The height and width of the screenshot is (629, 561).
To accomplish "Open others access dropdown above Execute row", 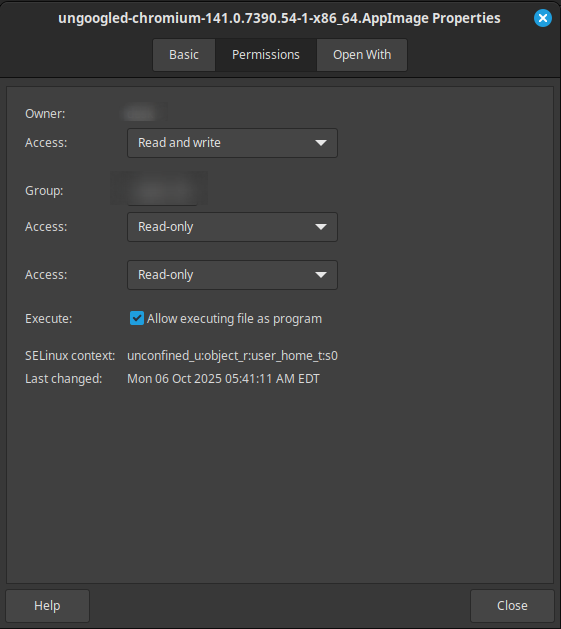I will [232, 275].
